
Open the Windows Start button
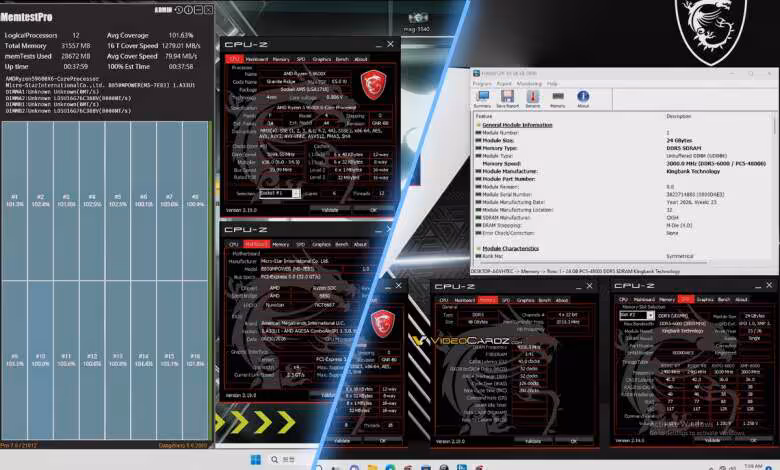tap(256, 459)
